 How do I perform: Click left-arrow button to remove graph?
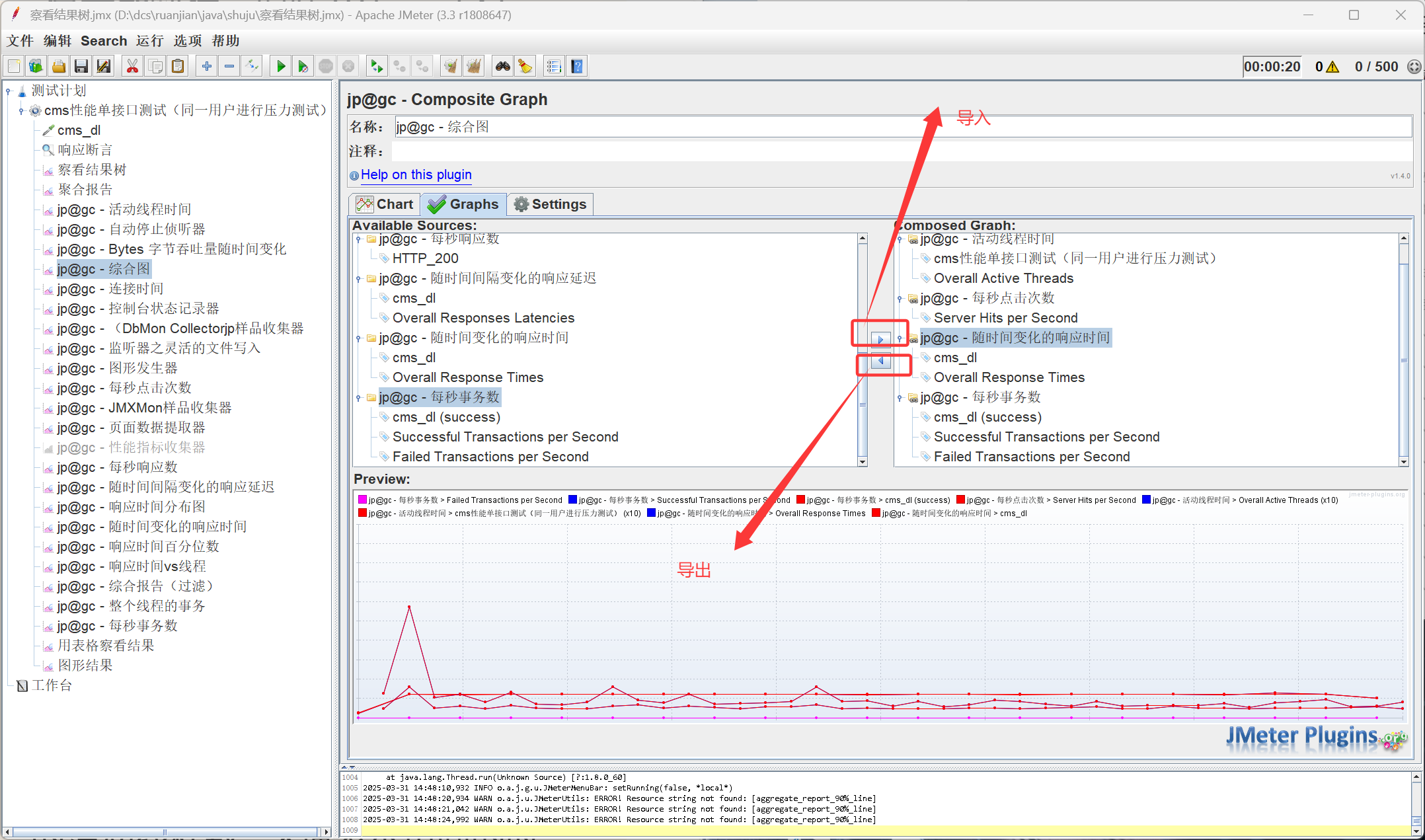click(x=880, y=361)
